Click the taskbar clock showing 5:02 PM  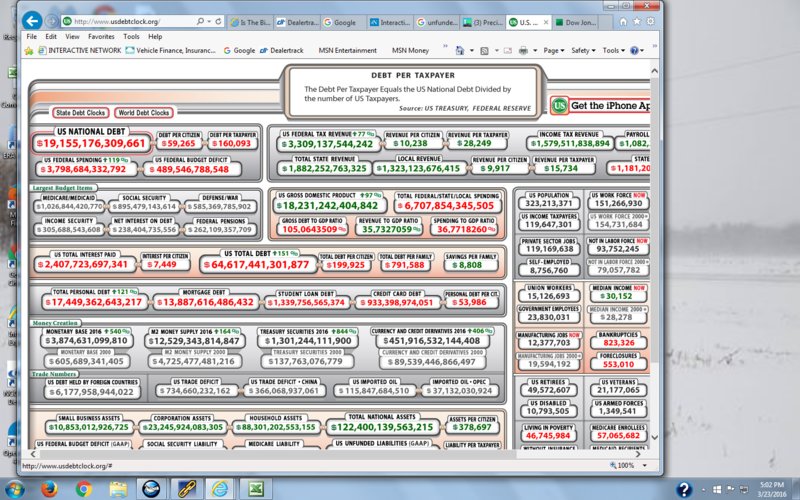(771, 489)
